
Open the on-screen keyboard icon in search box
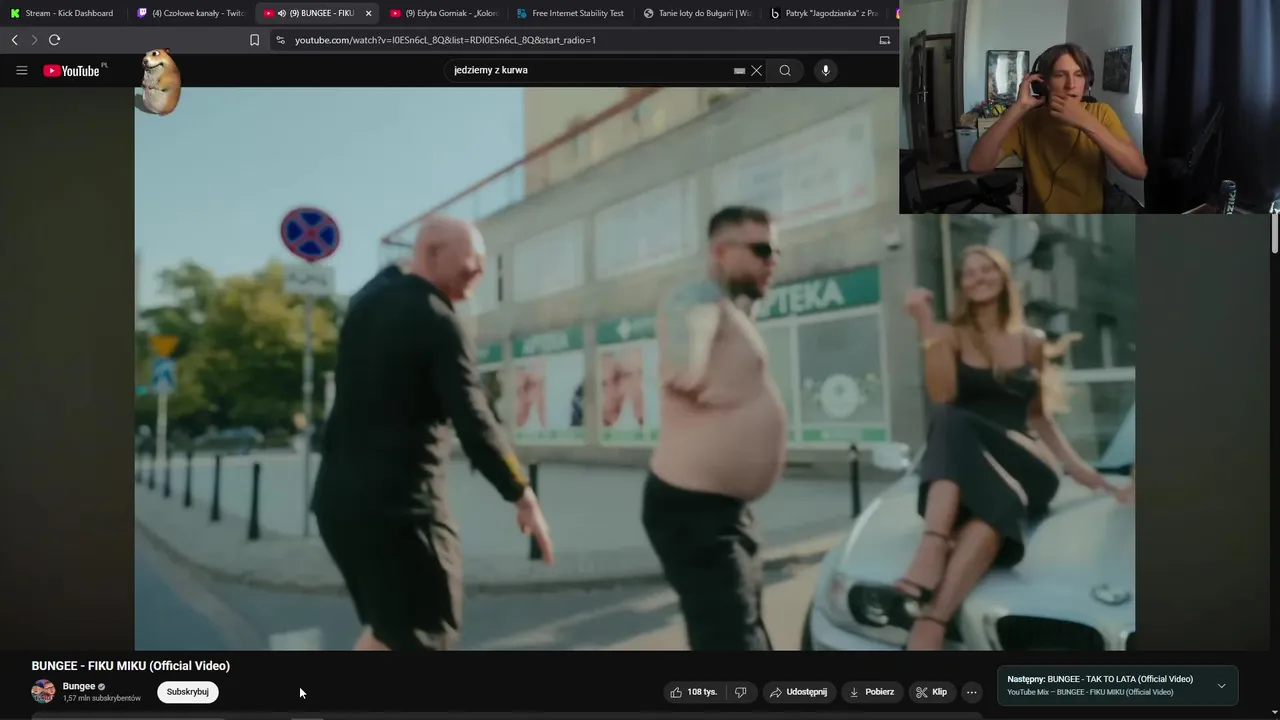click(x=739, y=70)
